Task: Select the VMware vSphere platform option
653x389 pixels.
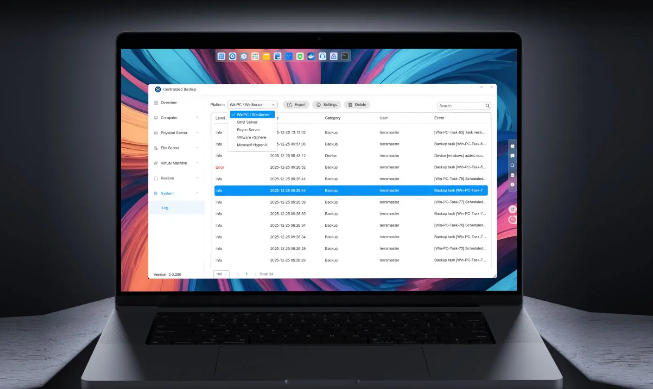Action: tap(252, 137)
